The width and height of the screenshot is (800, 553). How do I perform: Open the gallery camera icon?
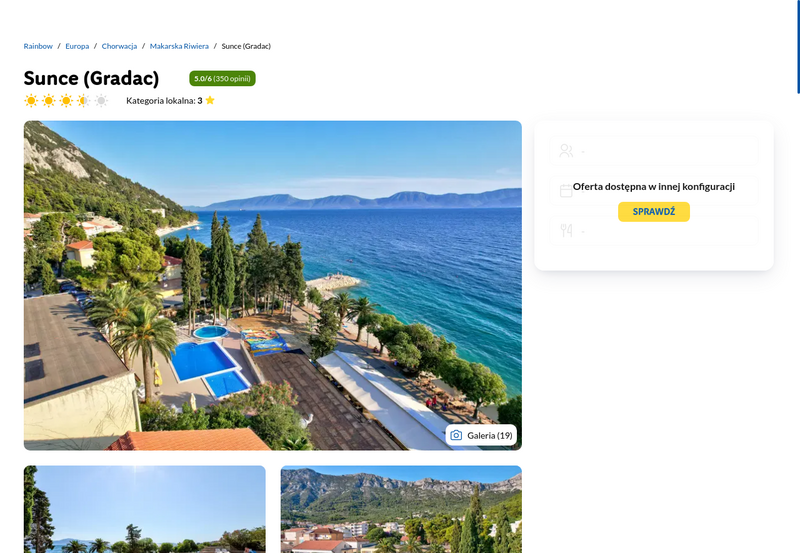tap(456, 435)
